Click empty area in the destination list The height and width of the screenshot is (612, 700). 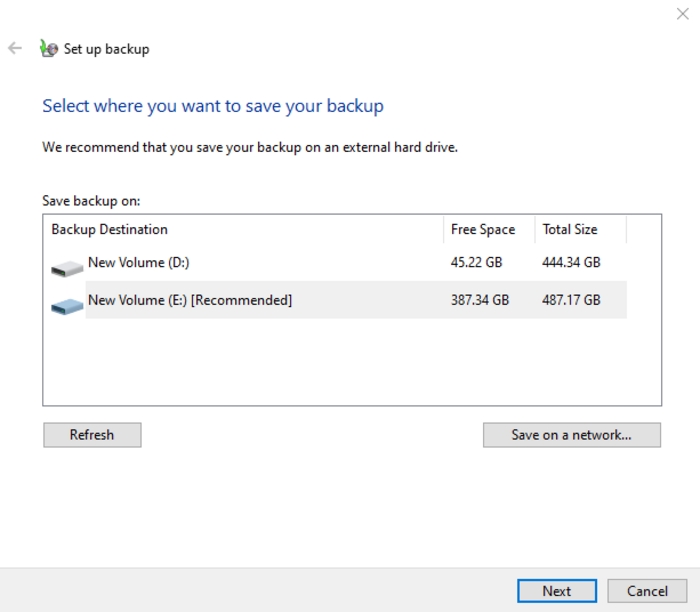(x=350, y=365)
